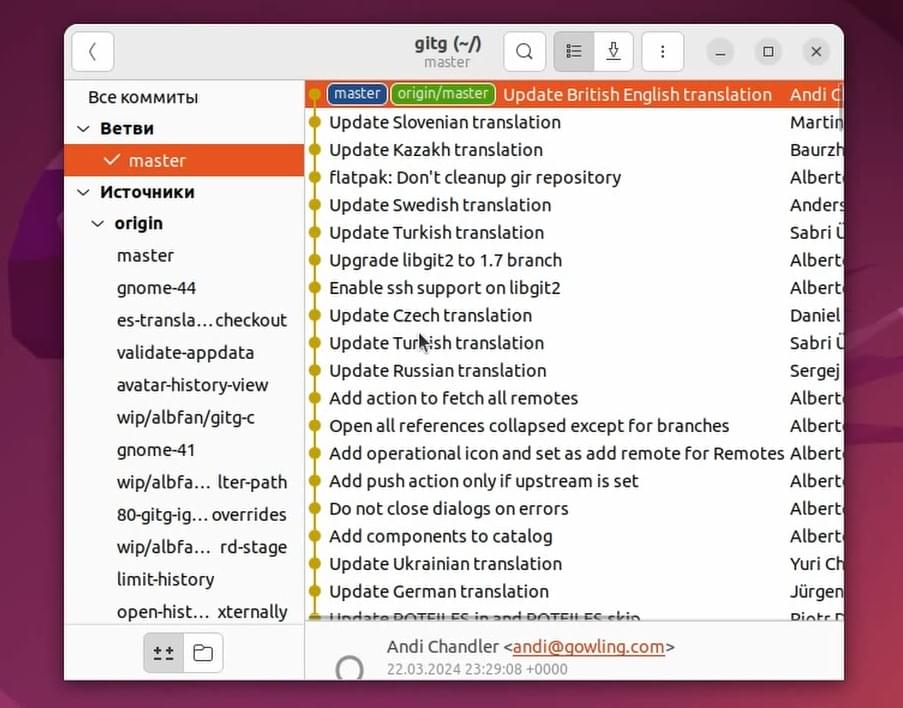Image resolution: width=903 pixels, height=708 pixels.
Task: Select Add action to fetch all remotes
Action: pos(574,398)
